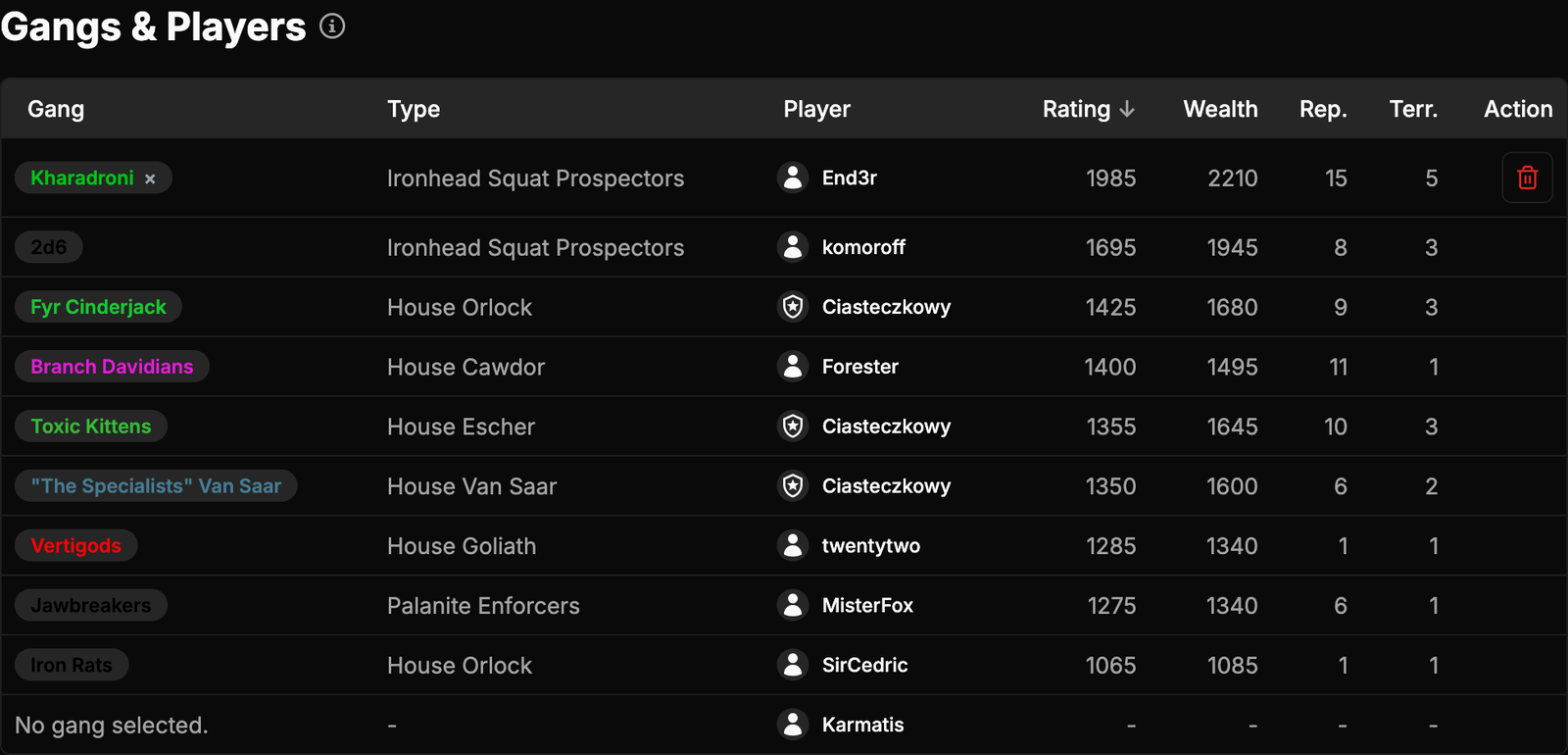
Task: Click player name Forester
Action: [x=859, y=367]
